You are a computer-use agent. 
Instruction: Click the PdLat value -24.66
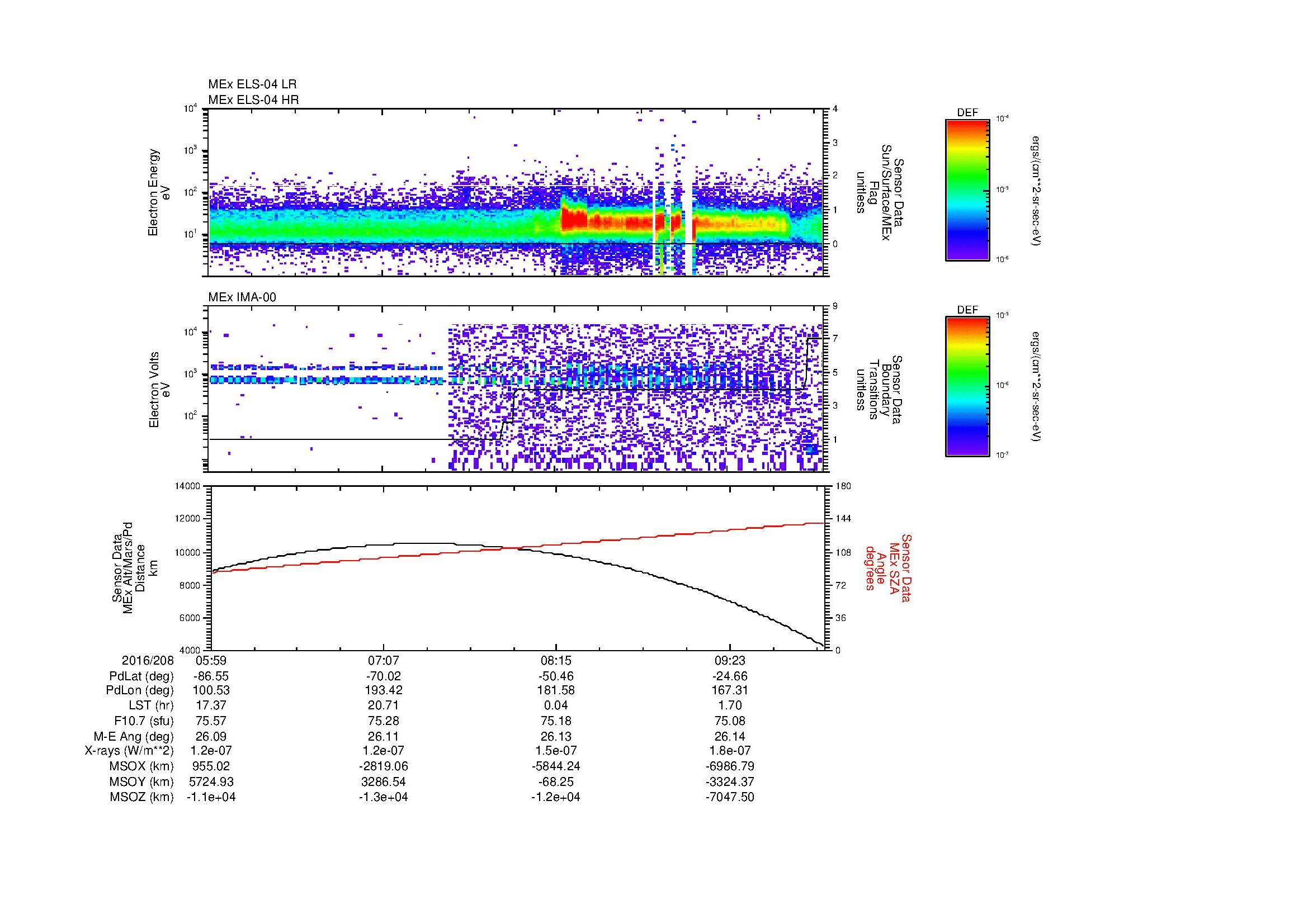tap(730, 676)
